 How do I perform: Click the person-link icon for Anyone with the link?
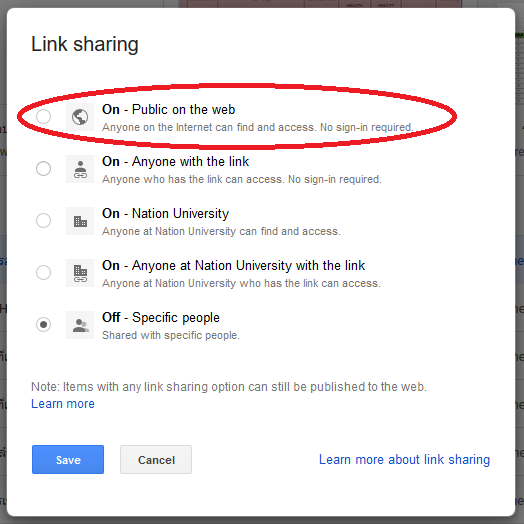(x=80, y=169)
